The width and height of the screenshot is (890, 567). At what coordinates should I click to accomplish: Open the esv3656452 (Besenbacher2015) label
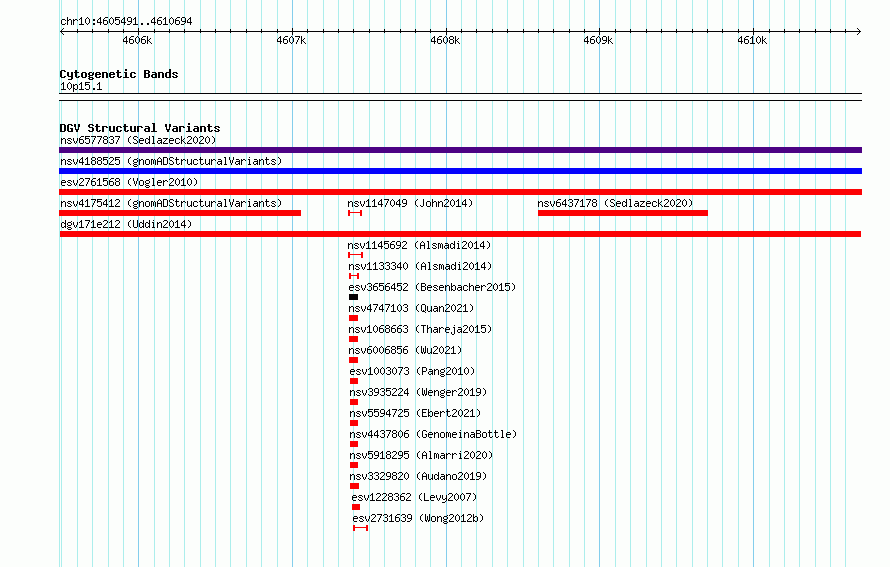tap(432, 287)
